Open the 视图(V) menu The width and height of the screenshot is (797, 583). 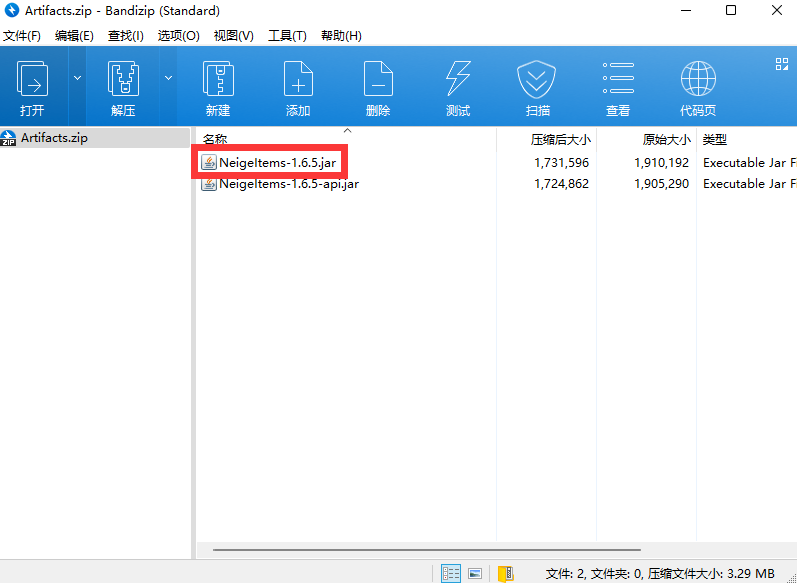pyautogui.click(x=233, y=36)
